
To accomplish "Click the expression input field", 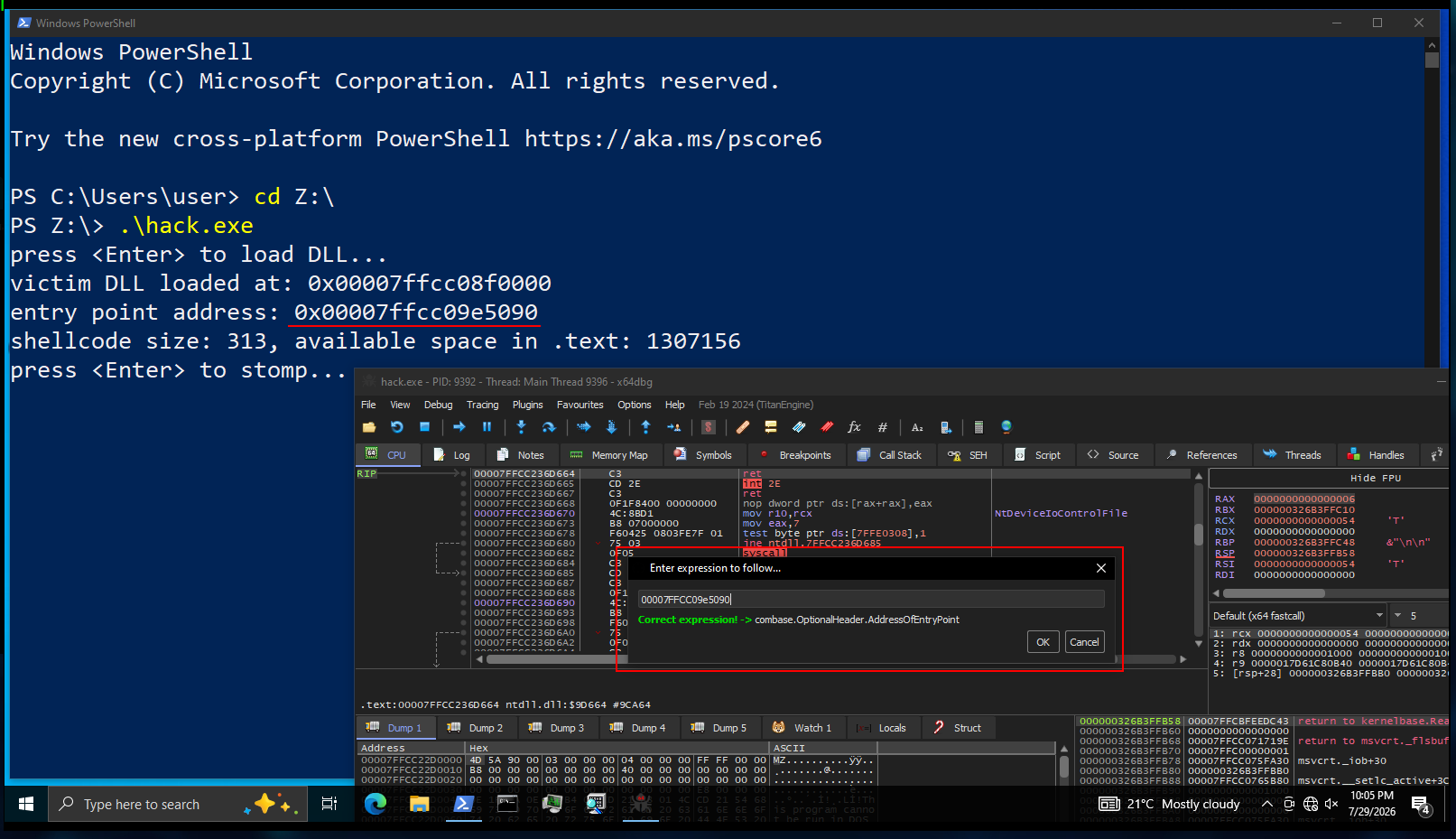I will tap(871, 600).
